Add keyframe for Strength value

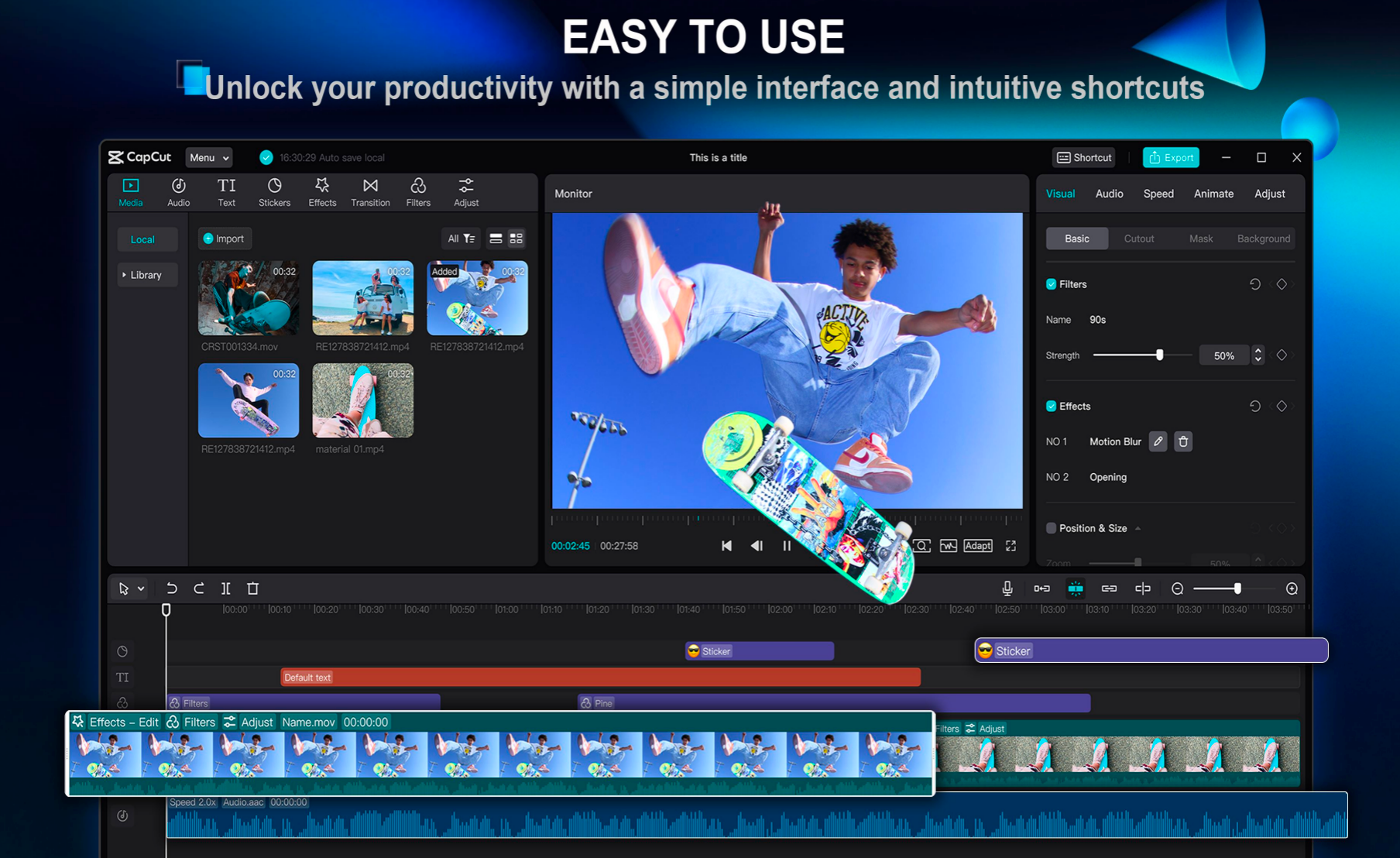pyautogui.click(x=1282, y=355)
